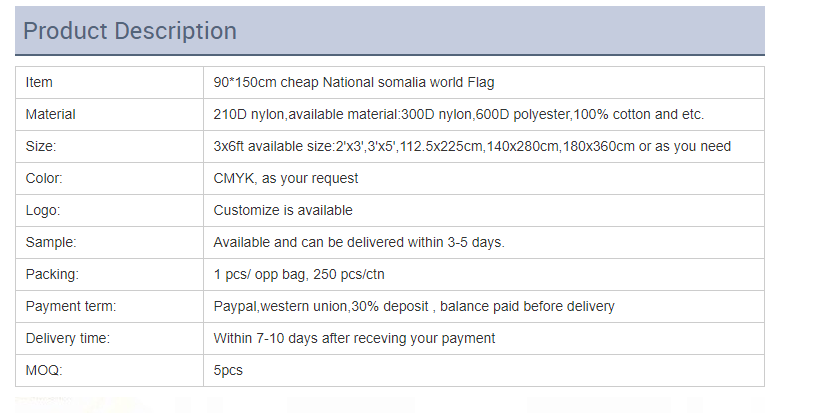Select the 3x6ft available size text
The width and height of the screenshot is (826, 413).
click(x=472, y=146)
